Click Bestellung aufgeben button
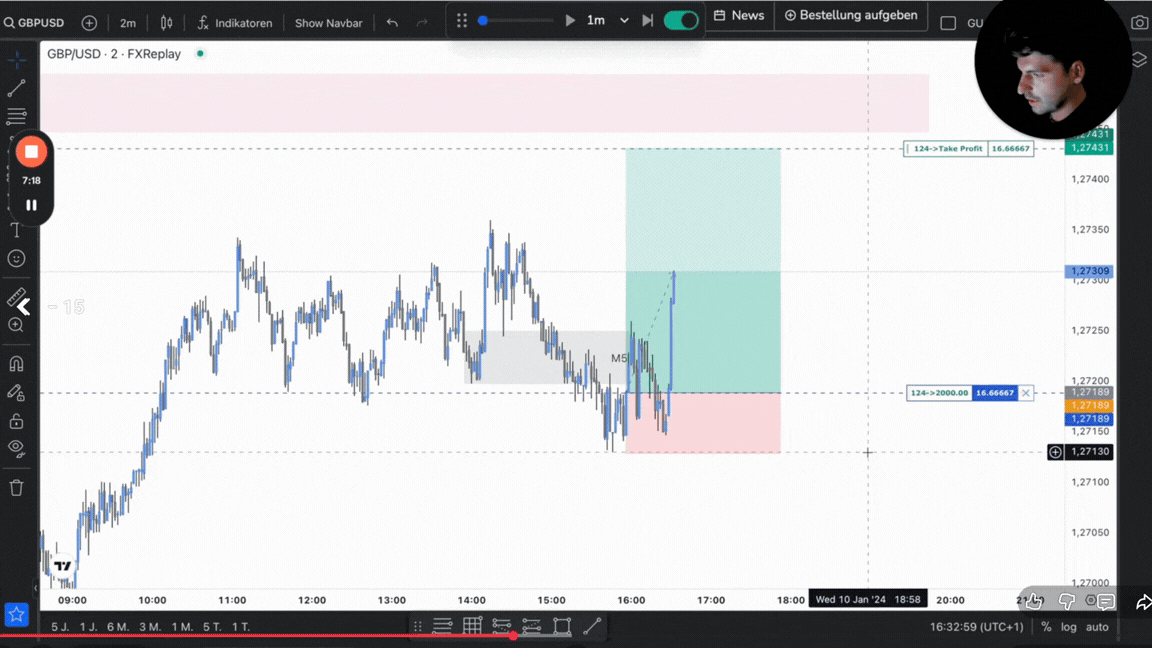 pos(849,15)
